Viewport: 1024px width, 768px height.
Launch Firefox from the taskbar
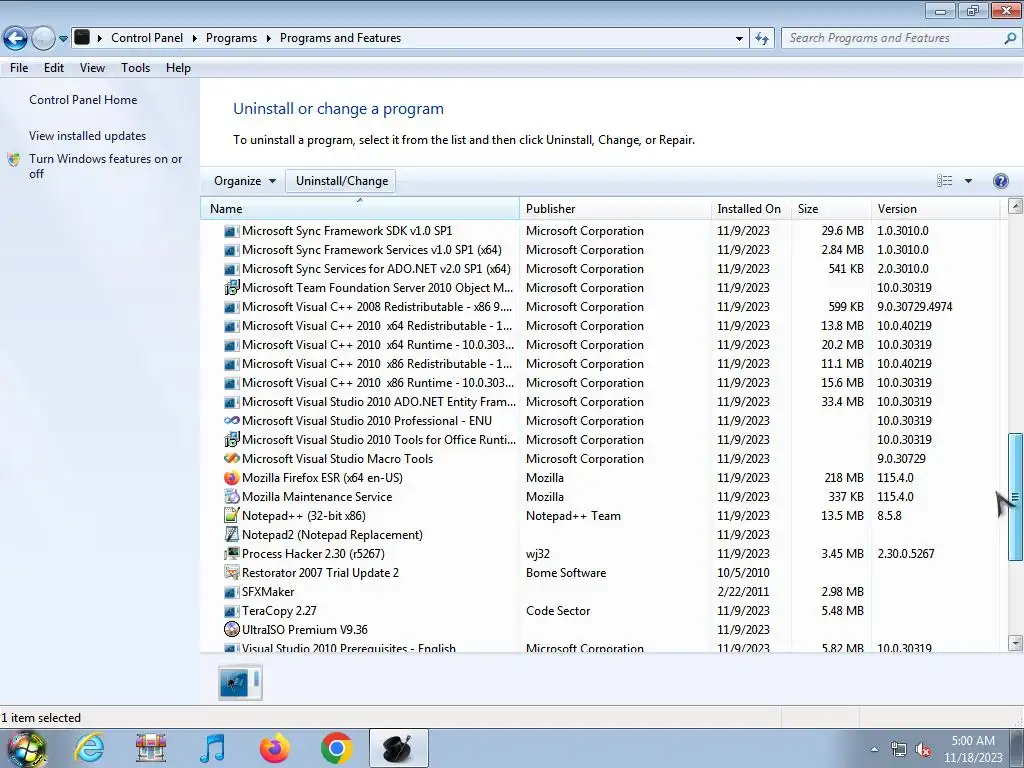coord(274,748)
